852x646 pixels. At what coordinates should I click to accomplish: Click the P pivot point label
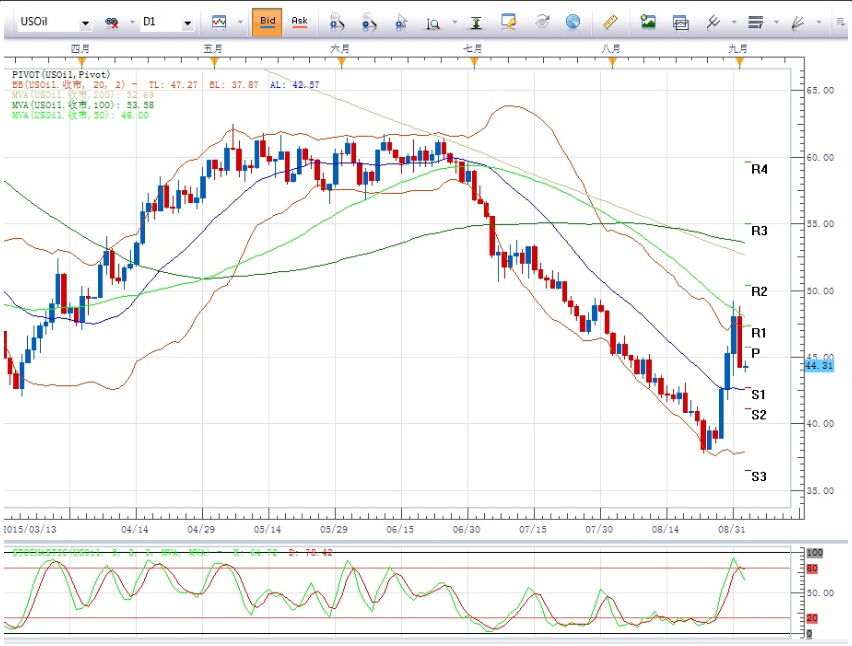tap(755, 353)
